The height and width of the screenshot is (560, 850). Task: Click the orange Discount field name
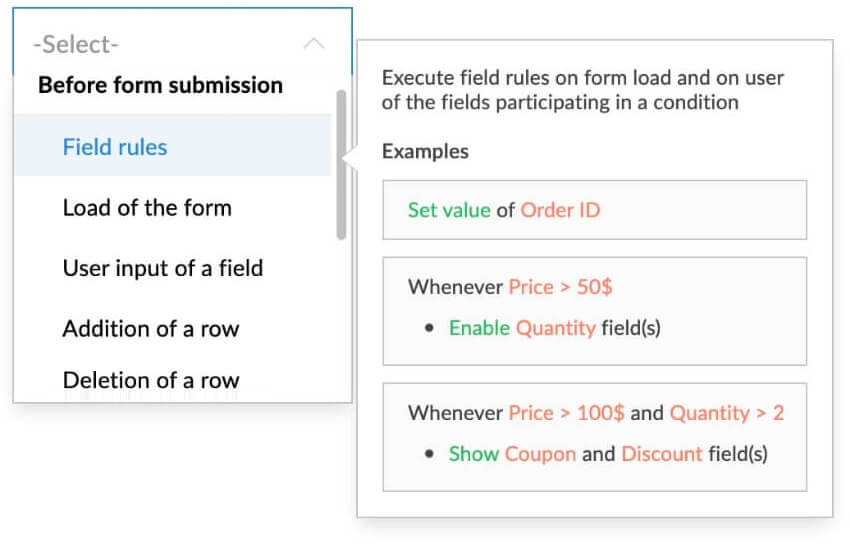pos(662,454)
